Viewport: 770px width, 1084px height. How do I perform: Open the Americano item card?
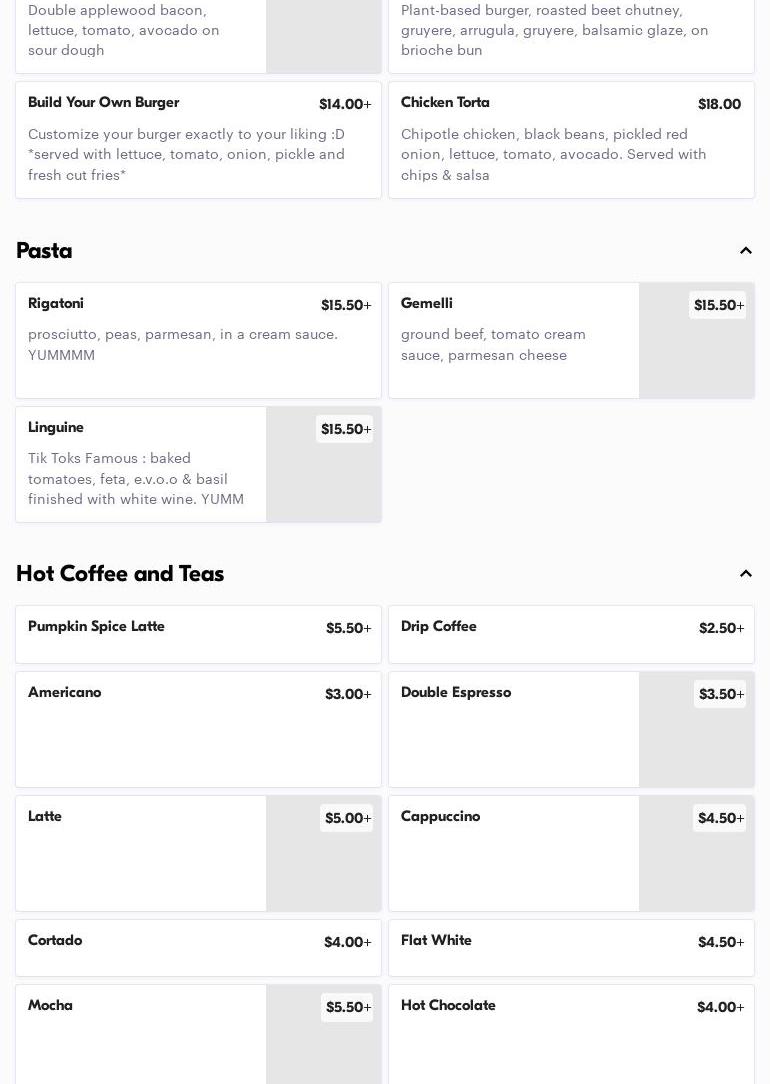click(198, 729)
